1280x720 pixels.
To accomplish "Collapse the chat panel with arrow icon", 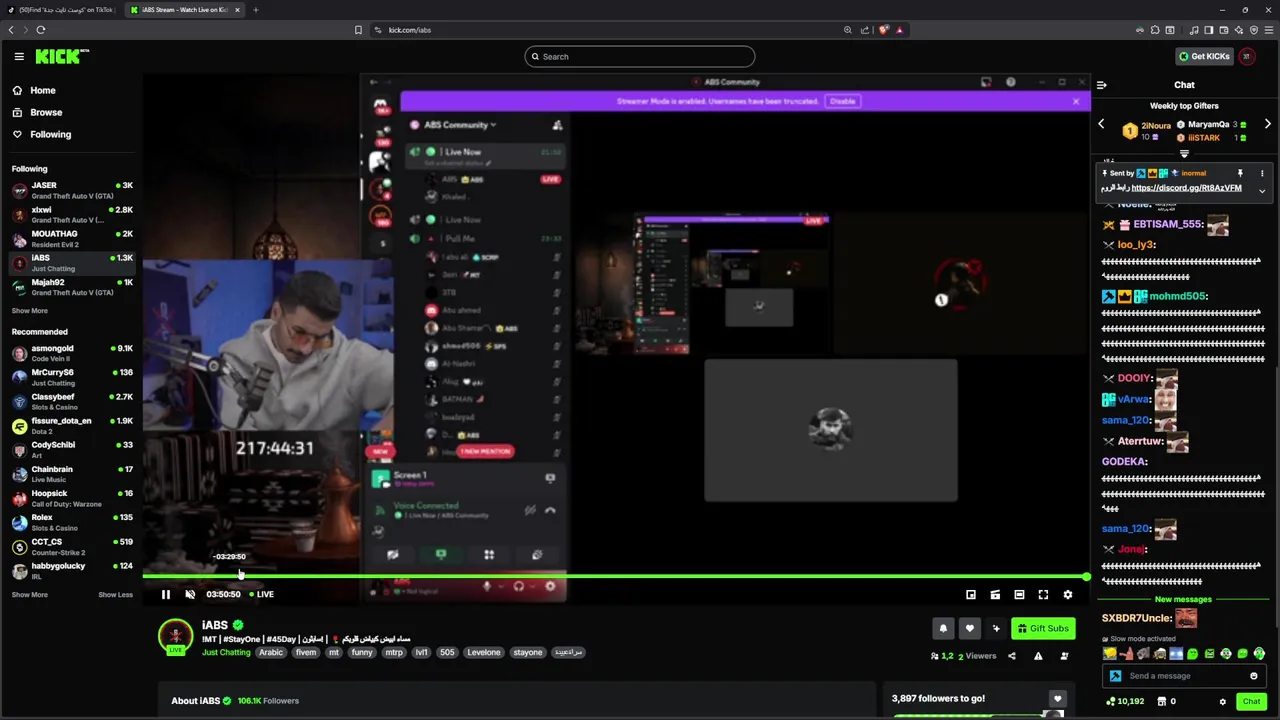I will [x=1101, y=85].
